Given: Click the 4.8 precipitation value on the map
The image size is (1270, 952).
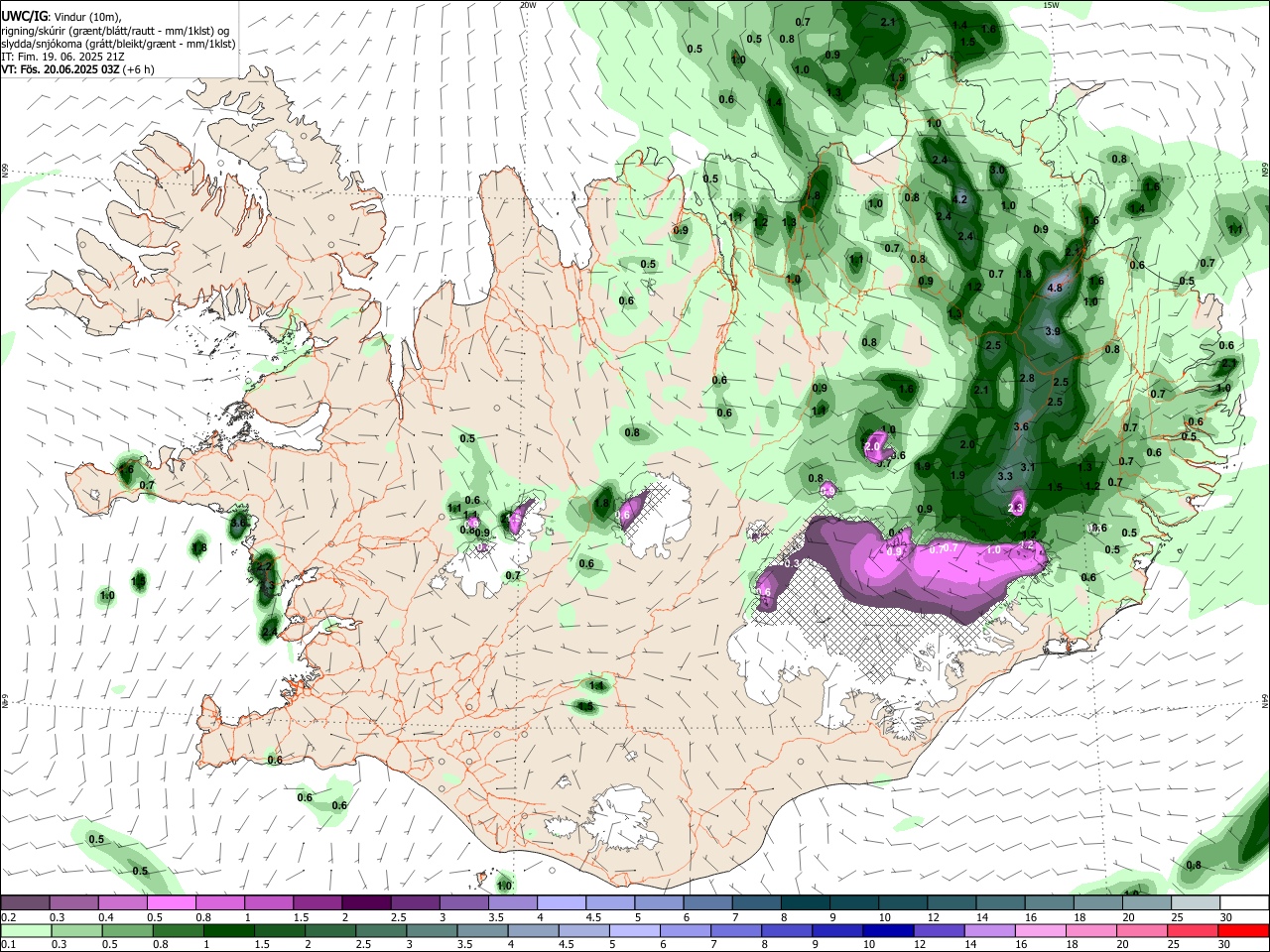Looking at the screenshot, I should click(1055, 289).
